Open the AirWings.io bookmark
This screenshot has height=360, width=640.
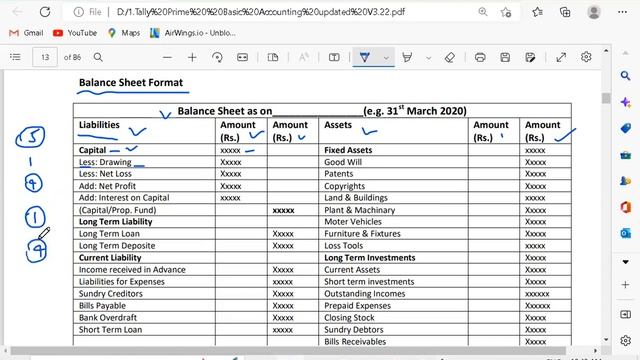point(193,33)
